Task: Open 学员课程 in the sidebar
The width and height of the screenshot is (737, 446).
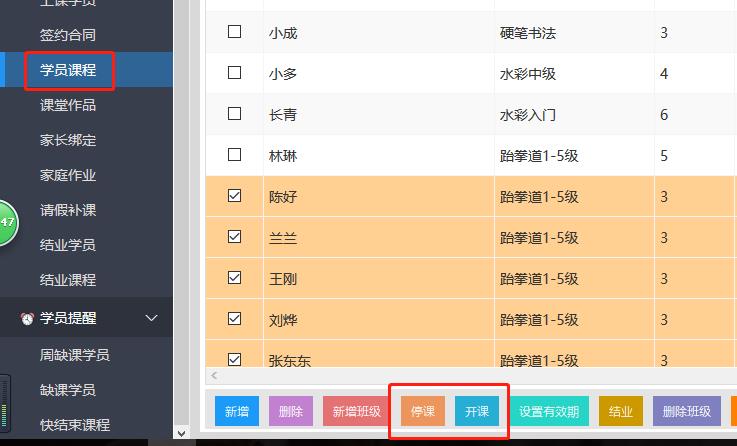Action: [68, 70]
